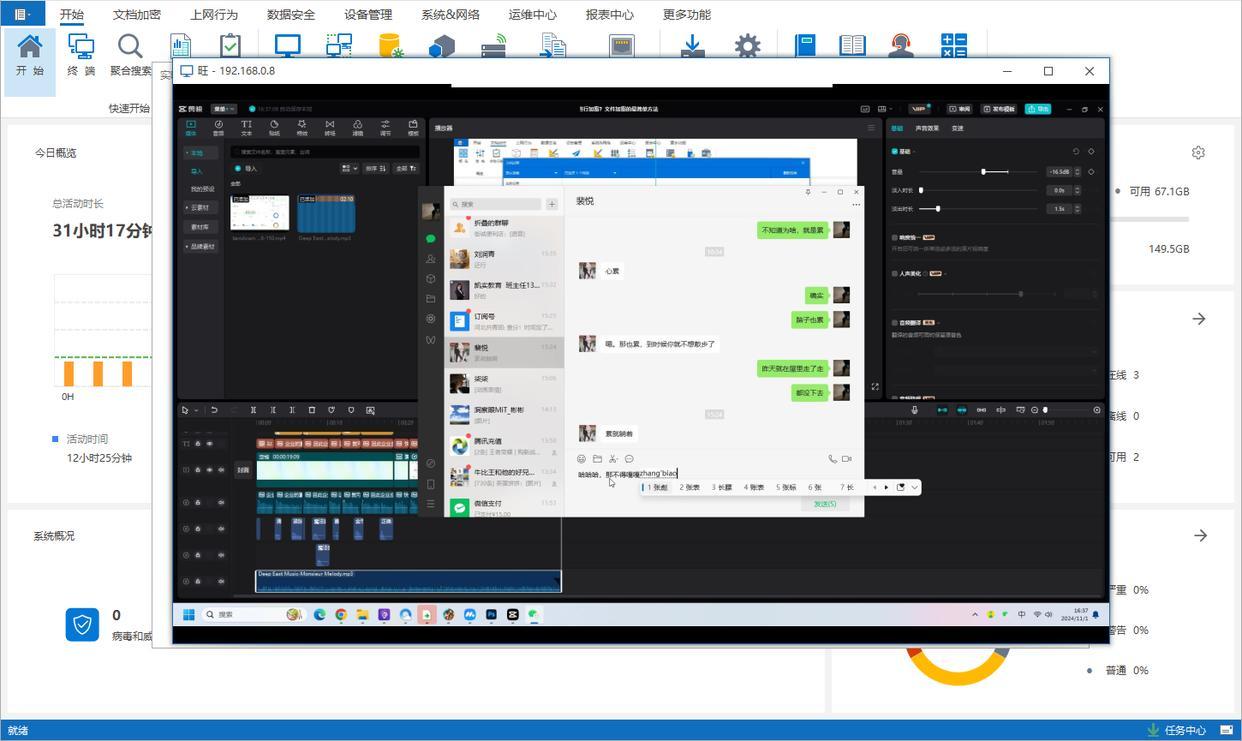Expand the input method candidate list chevron
The height and width of the screenshot is (741, 1242).
click(x=914, y=488)
